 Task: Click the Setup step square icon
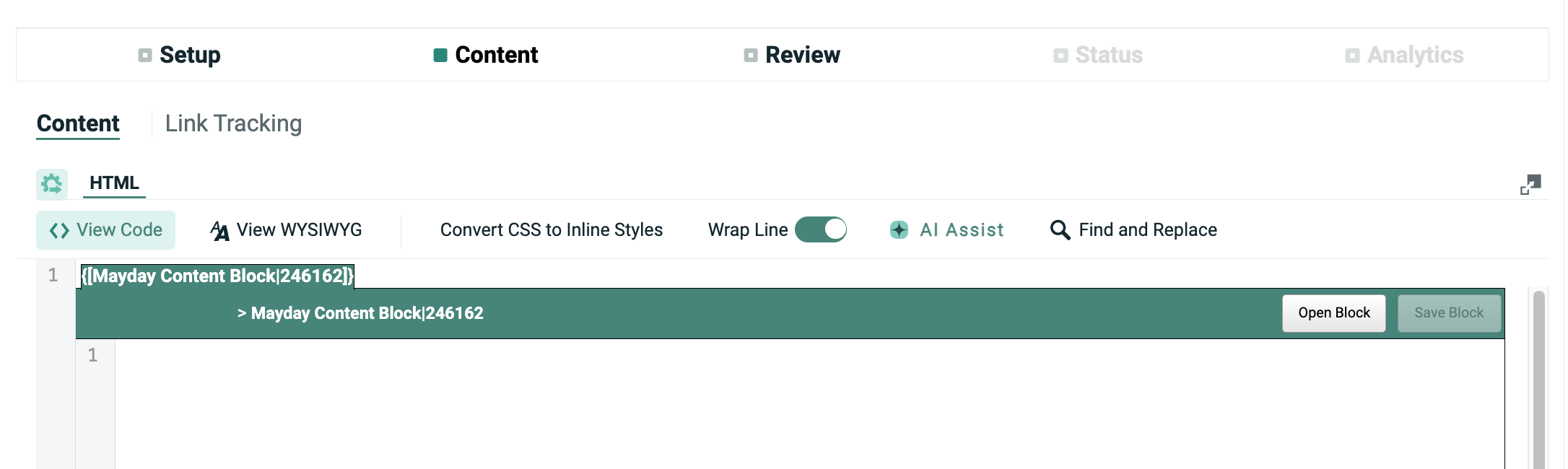point(145,56)
